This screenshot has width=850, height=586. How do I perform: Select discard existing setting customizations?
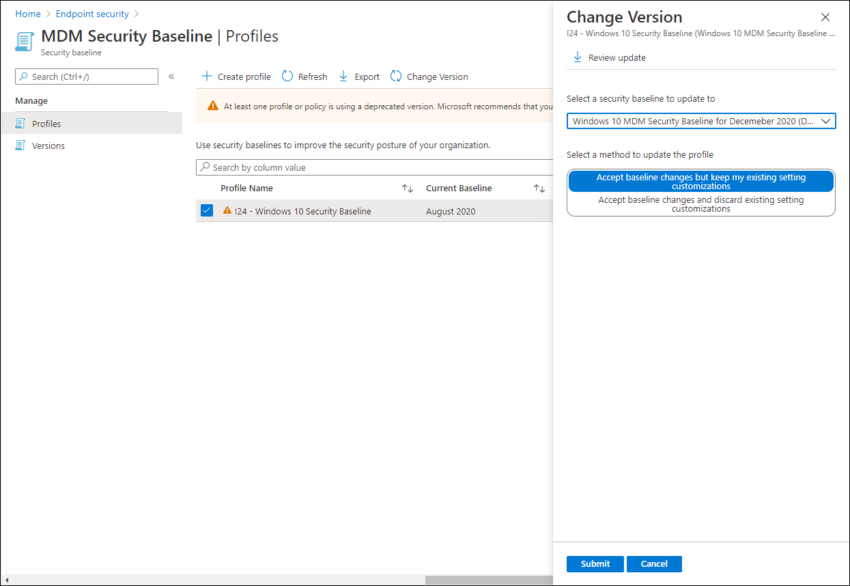click(700, 204)
